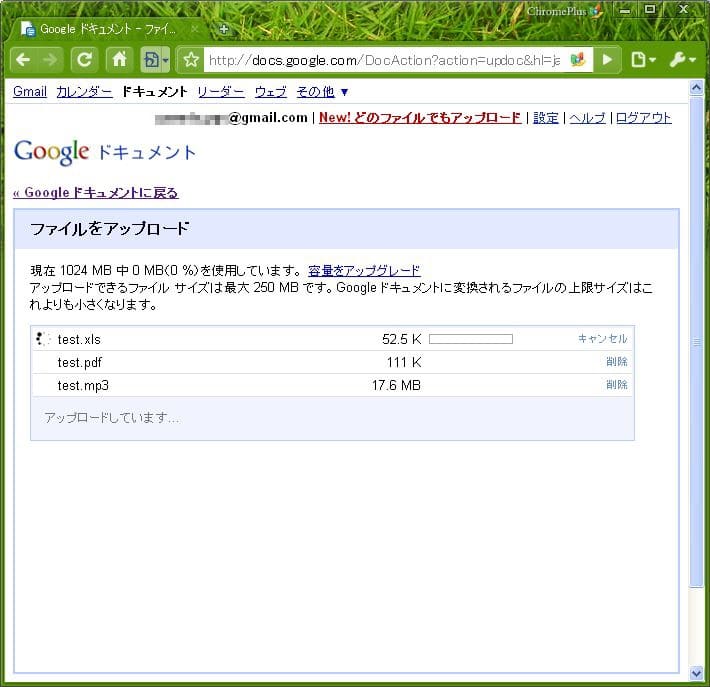Select the test.pdf file name
Image resolution: width=710 pixels, height=687 pixels.
click(x=79, y=362)
